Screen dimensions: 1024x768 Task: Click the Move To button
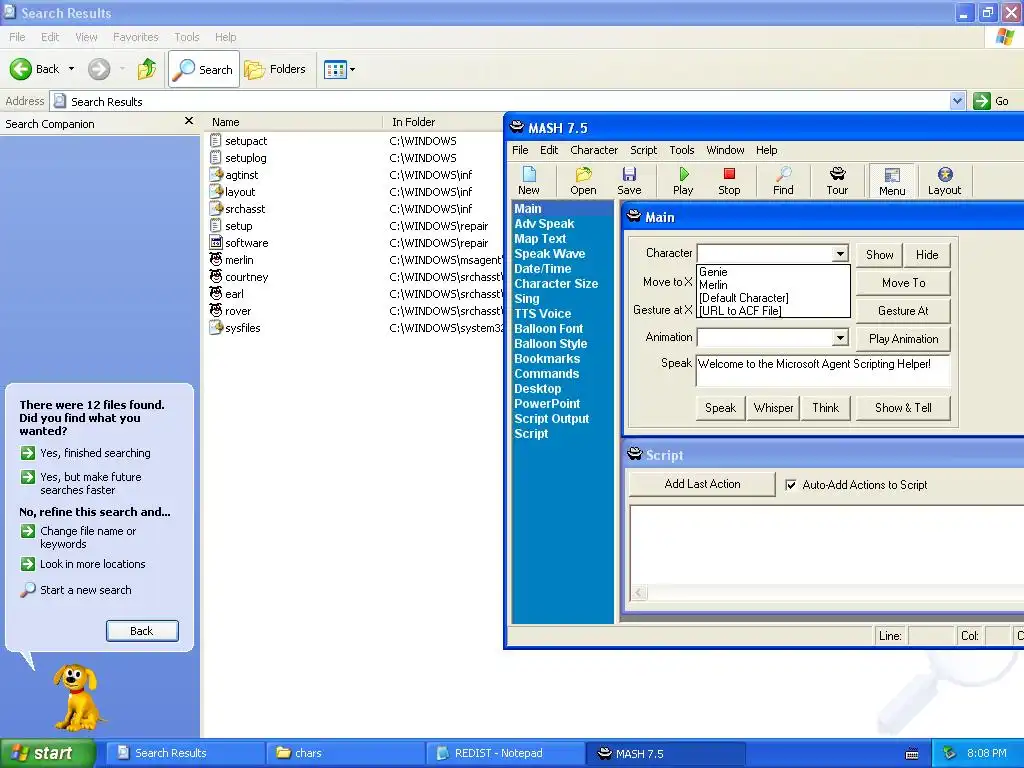tap(903, 283)
